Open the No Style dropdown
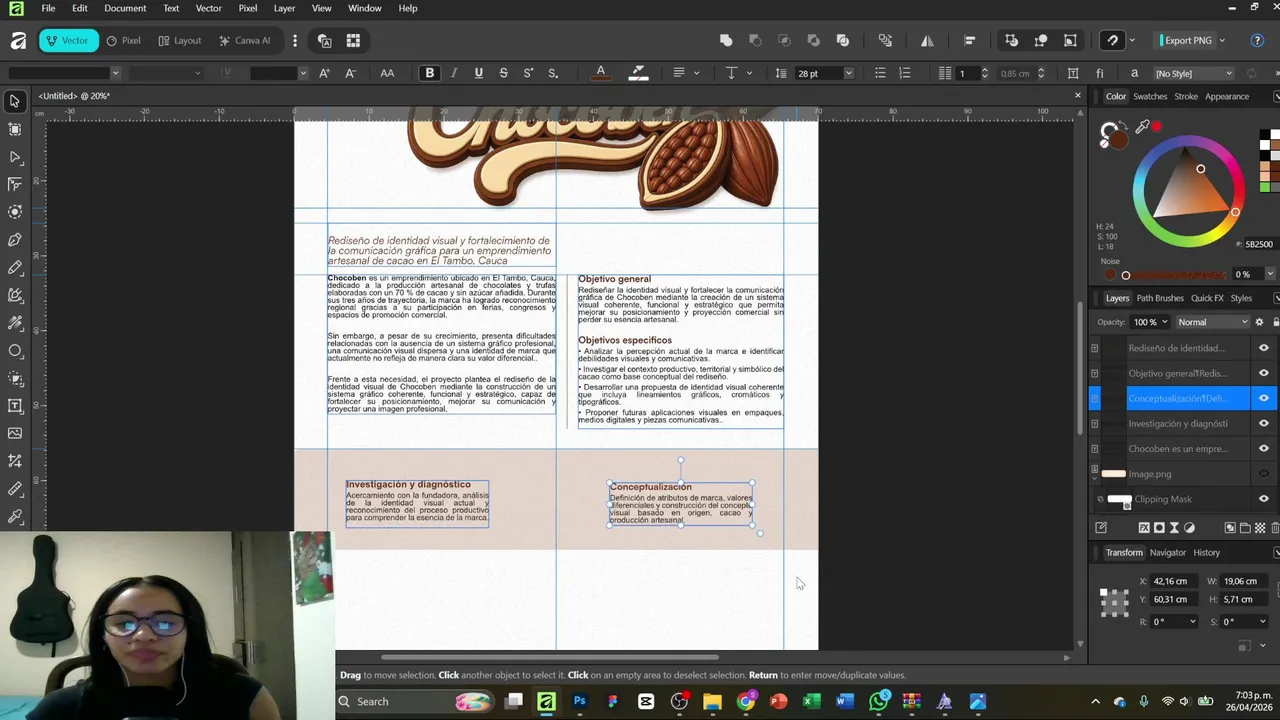Image resolution: width=1280 pixels, height=720 pixels. pos(1194,73)
